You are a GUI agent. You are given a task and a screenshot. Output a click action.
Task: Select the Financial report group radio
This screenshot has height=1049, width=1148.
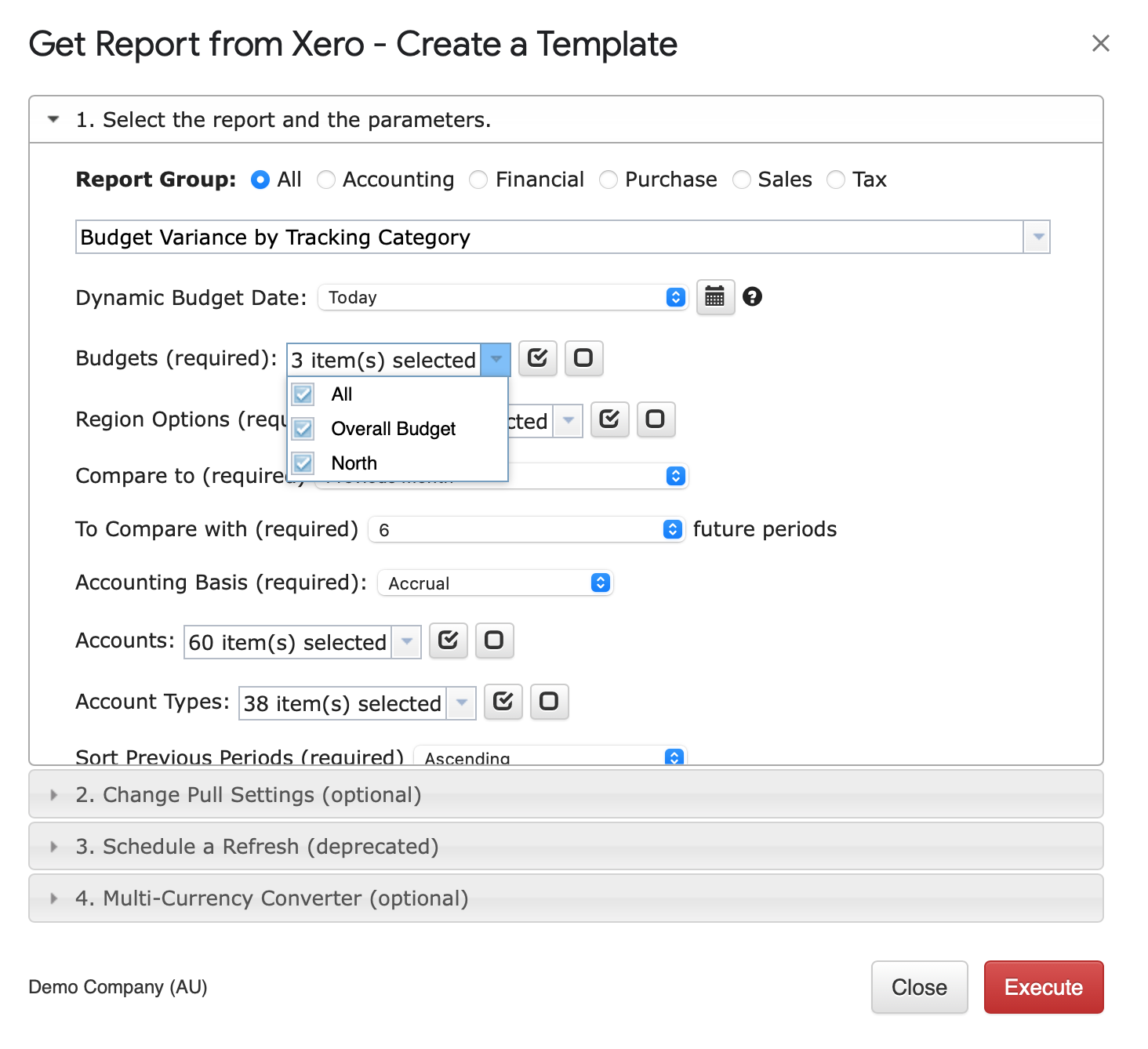[x=478, y=180]
